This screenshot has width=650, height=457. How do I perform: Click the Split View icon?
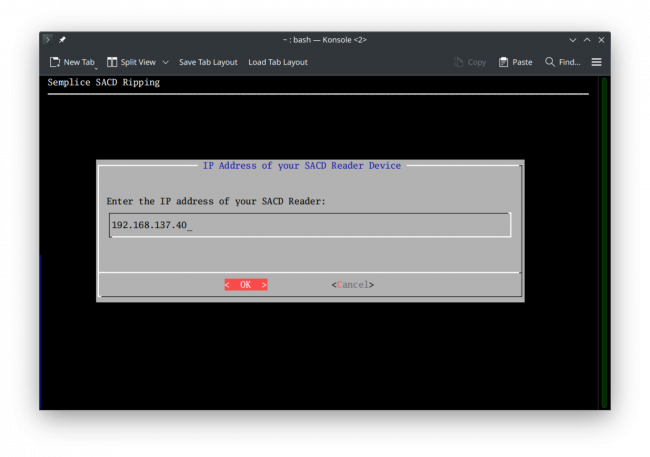tap(113, 62)
